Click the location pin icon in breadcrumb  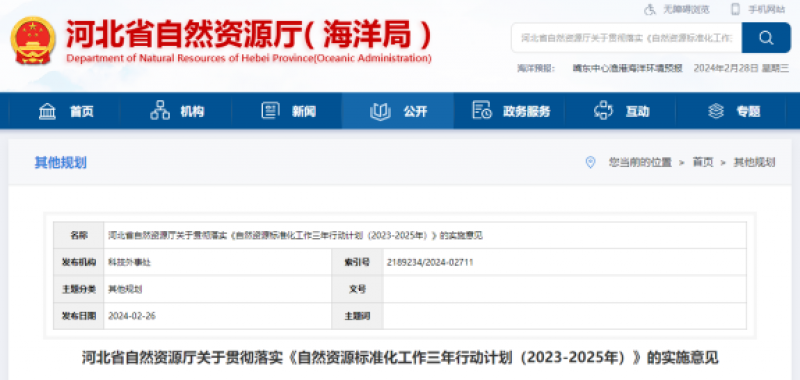click(590, 163)
